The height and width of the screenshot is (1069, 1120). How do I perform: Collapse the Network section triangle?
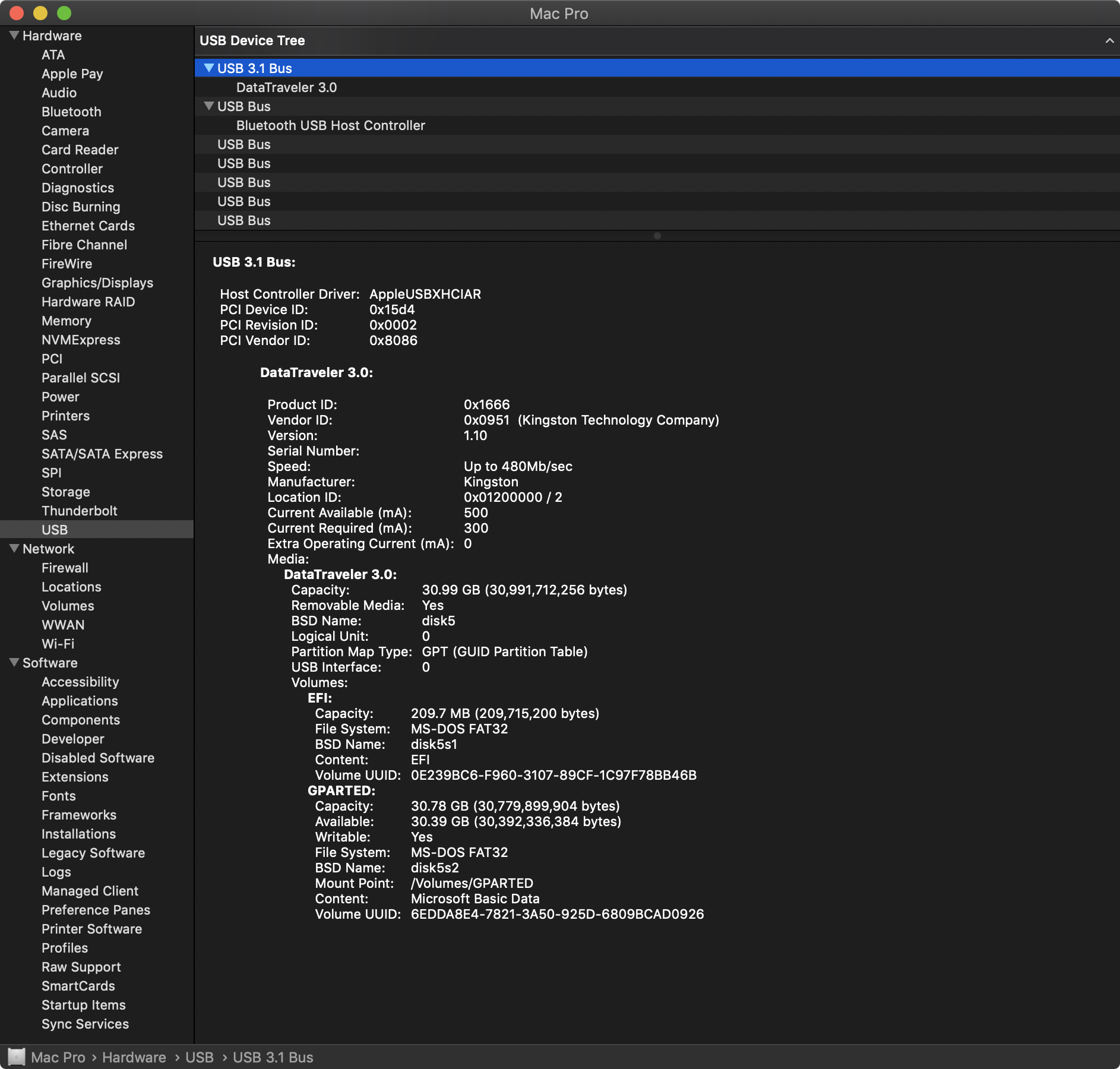pos(14,549)
